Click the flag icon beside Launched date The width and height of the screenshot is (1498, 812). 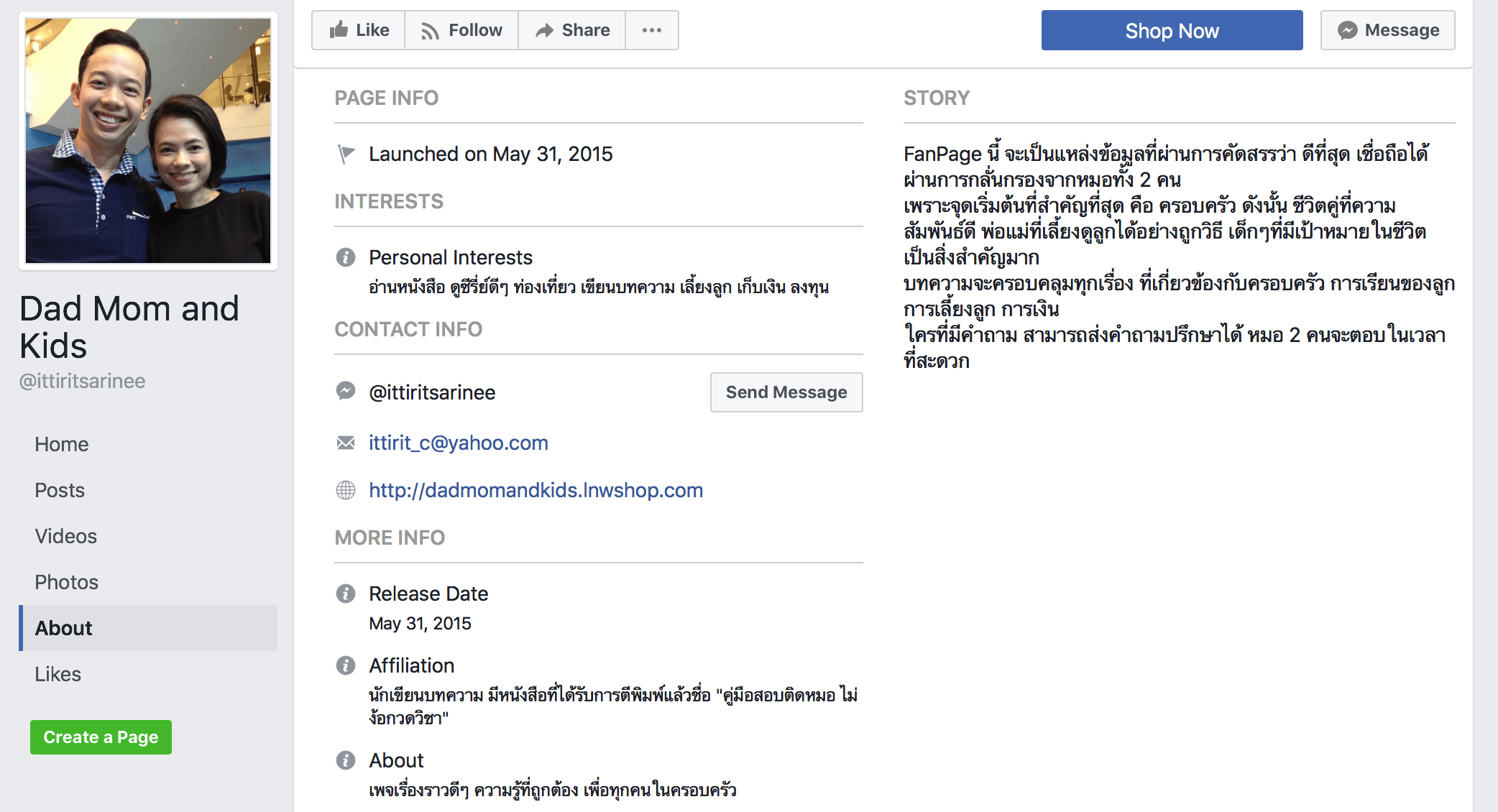[x=346, y=154]
